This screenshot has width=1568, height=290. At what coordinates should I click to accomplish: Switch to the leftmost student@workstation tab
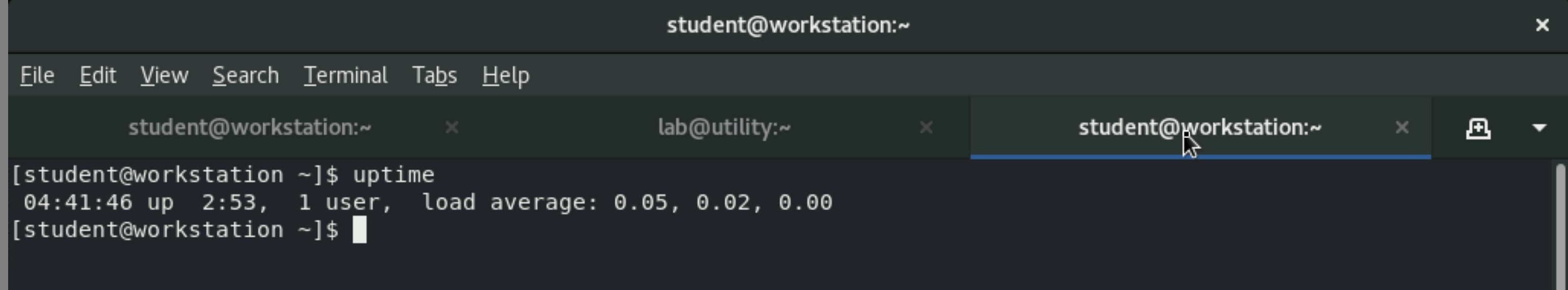click(250, 127)
